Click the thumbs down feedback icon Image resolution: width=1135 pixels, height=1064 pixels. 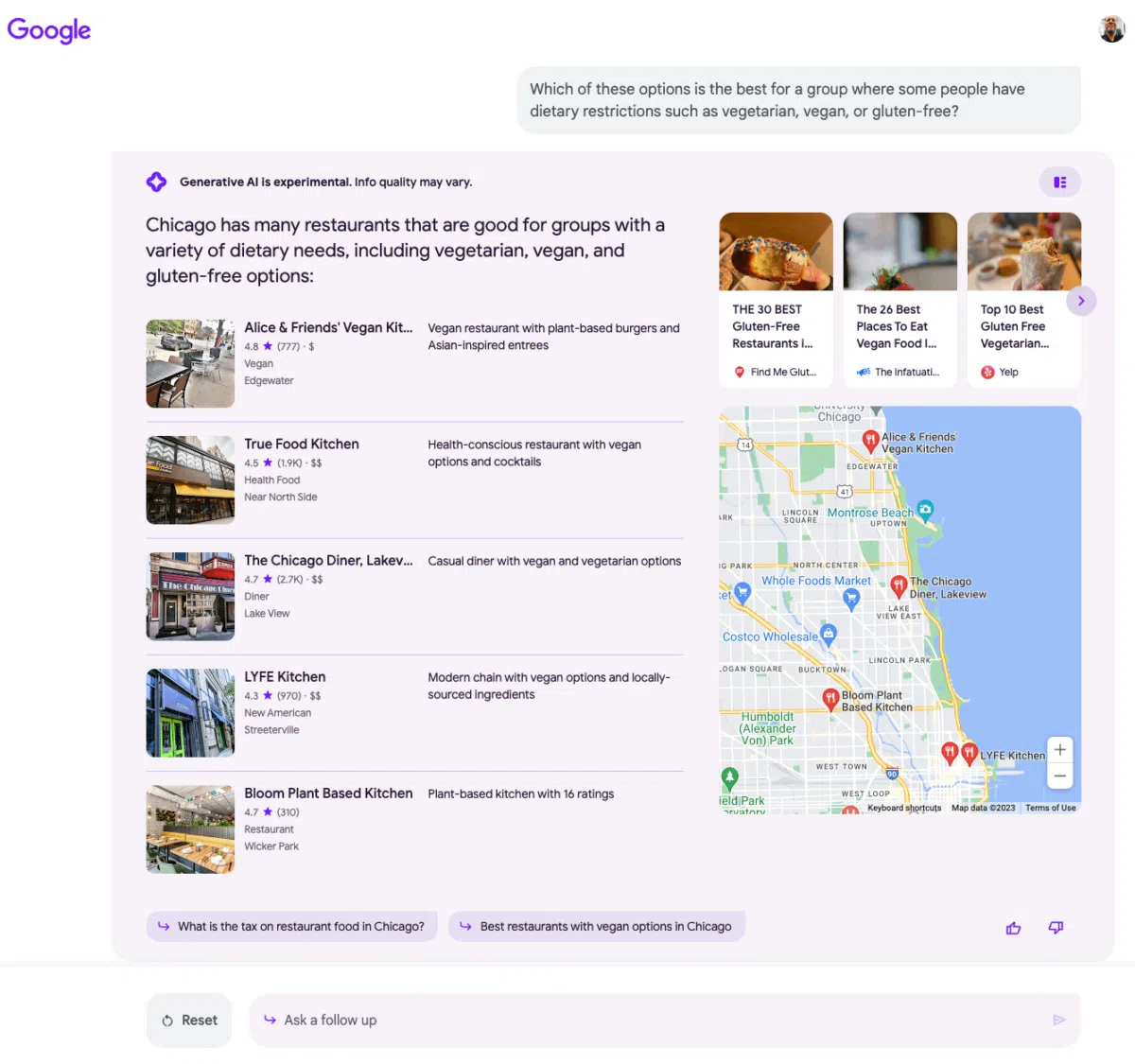click(x=1056, y=928)
